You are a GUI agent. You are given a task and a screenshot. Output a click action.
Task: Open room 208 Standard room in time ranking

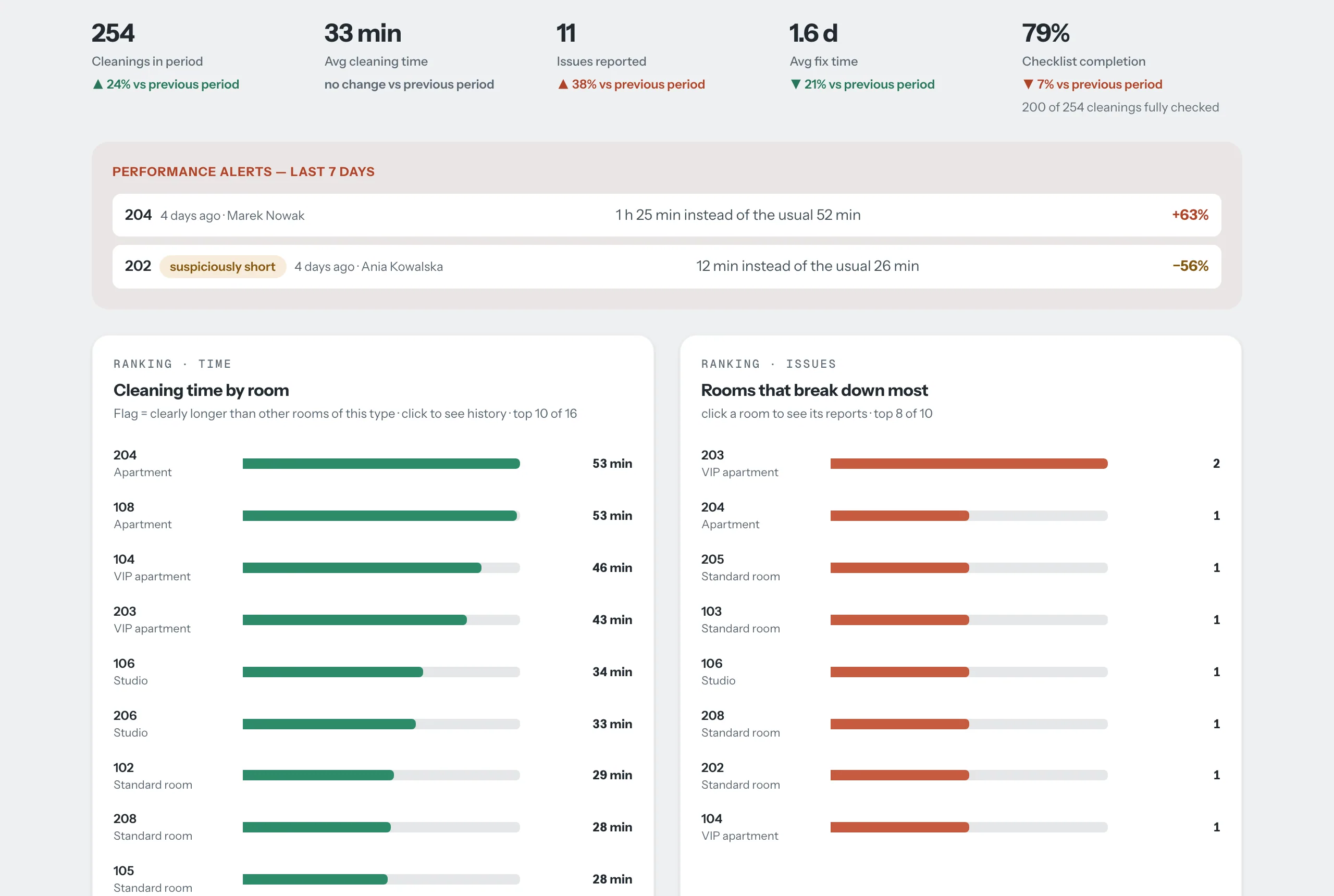[x=373, y=827]
